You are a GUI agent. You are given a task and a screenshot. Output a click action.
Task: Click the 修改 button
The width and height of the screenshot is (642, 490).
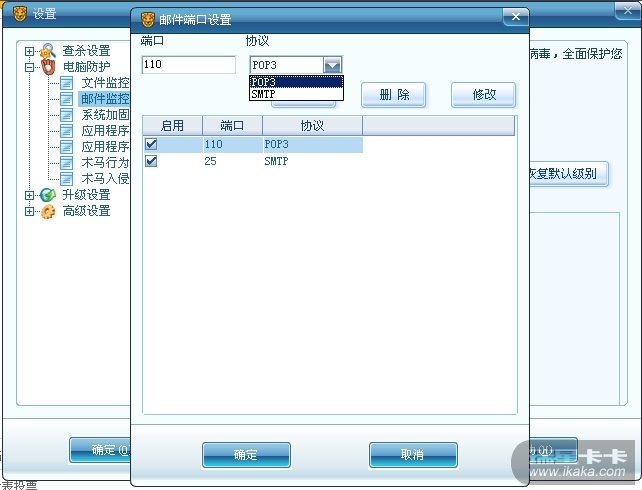point(484,95)
